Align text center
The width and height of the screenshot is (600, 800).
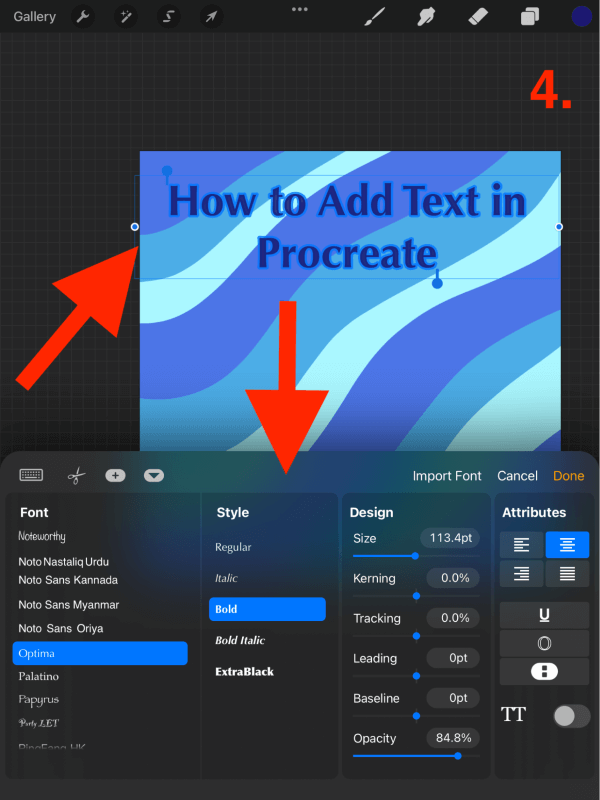click(x=567, y=544)
